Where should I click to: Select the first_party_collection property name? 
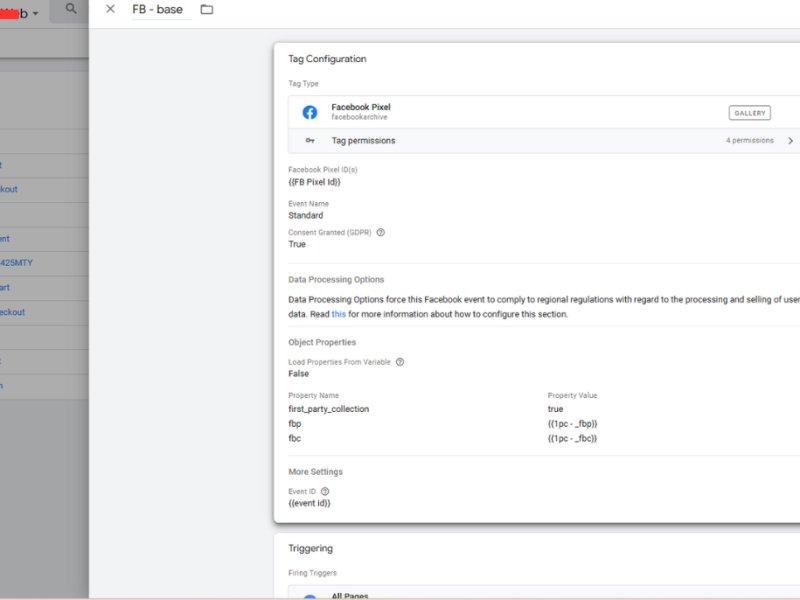329,409
